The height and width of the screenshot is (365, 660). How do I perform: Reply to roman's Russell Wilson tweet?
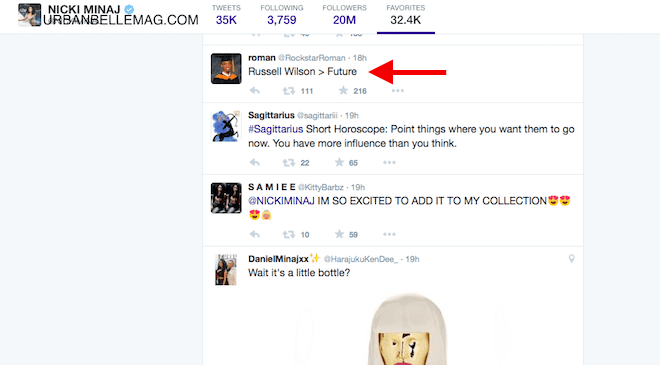(x=255, y=91)
